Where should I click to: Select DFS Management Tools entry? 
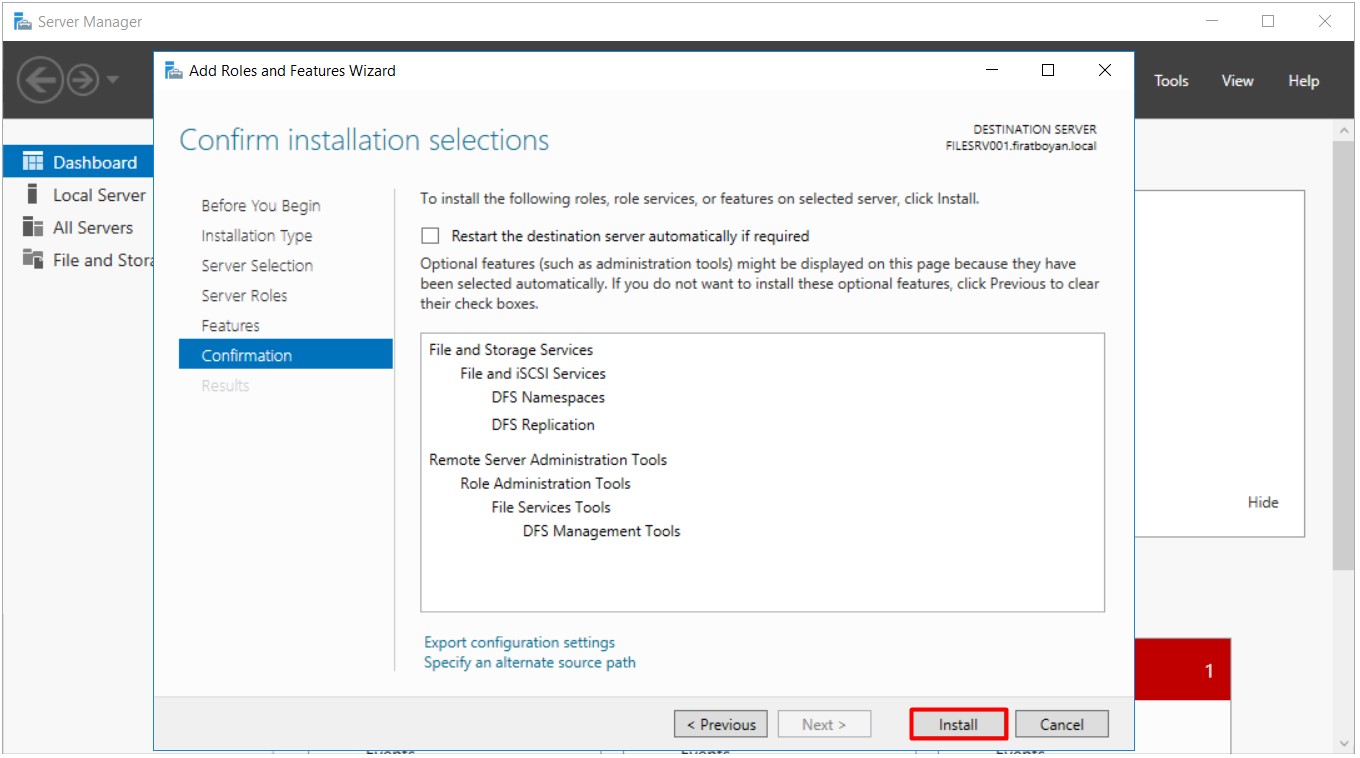(601, 531)
